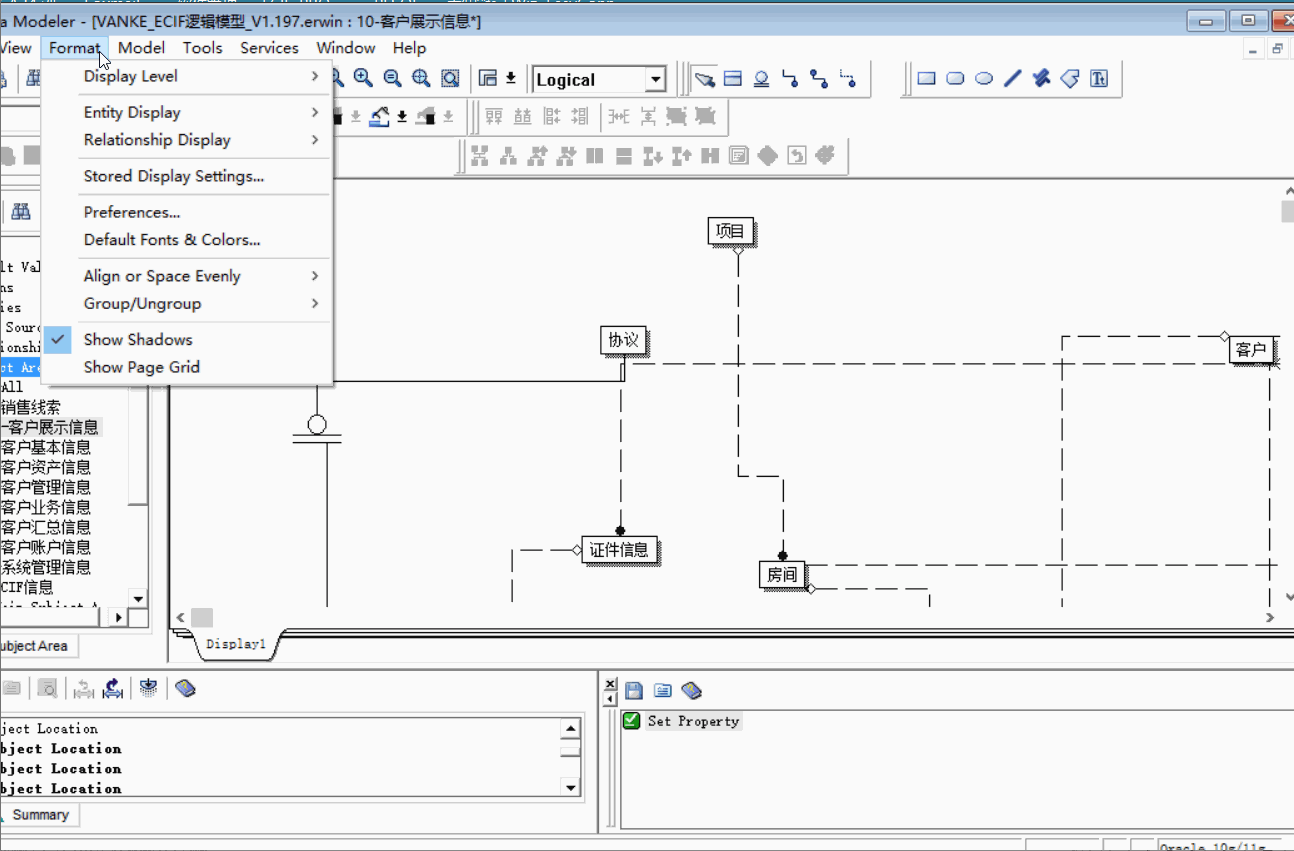Viewport: 1294px width, 851px height.
Task: Open the Window menu
Action: click(x=346, y=48)
